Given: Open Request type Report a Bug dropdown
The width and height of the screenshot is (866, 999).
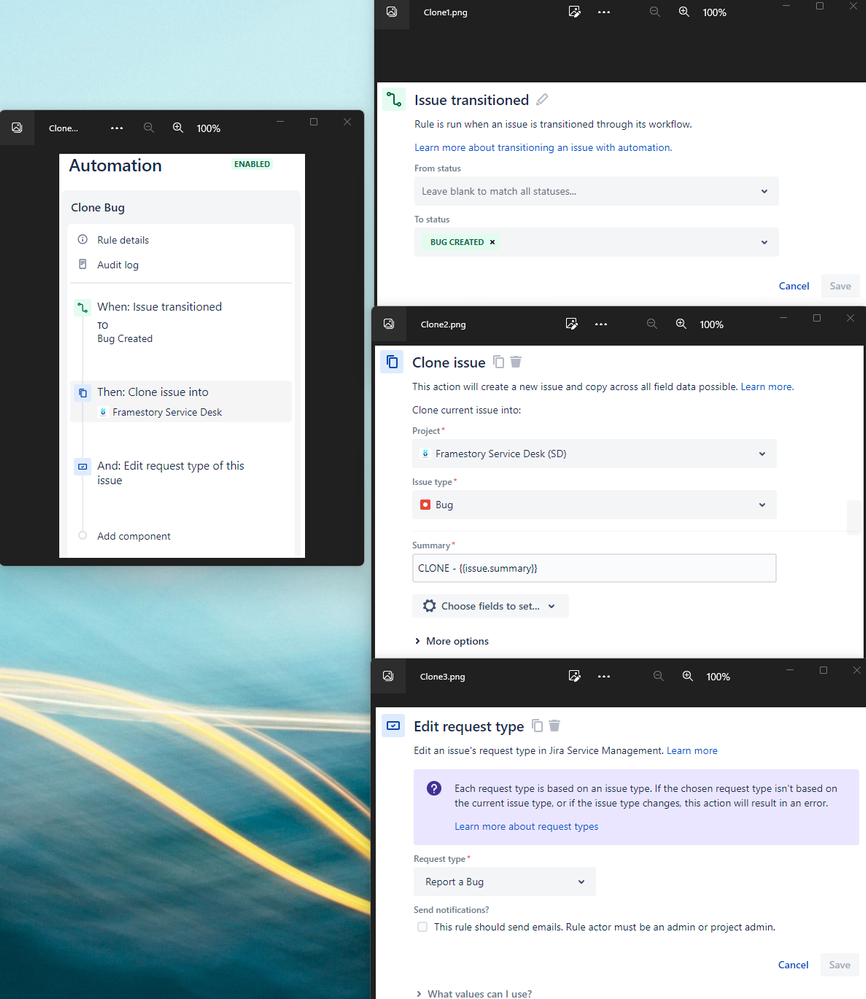Looking at the screenshot, I should tap(504, 882).
